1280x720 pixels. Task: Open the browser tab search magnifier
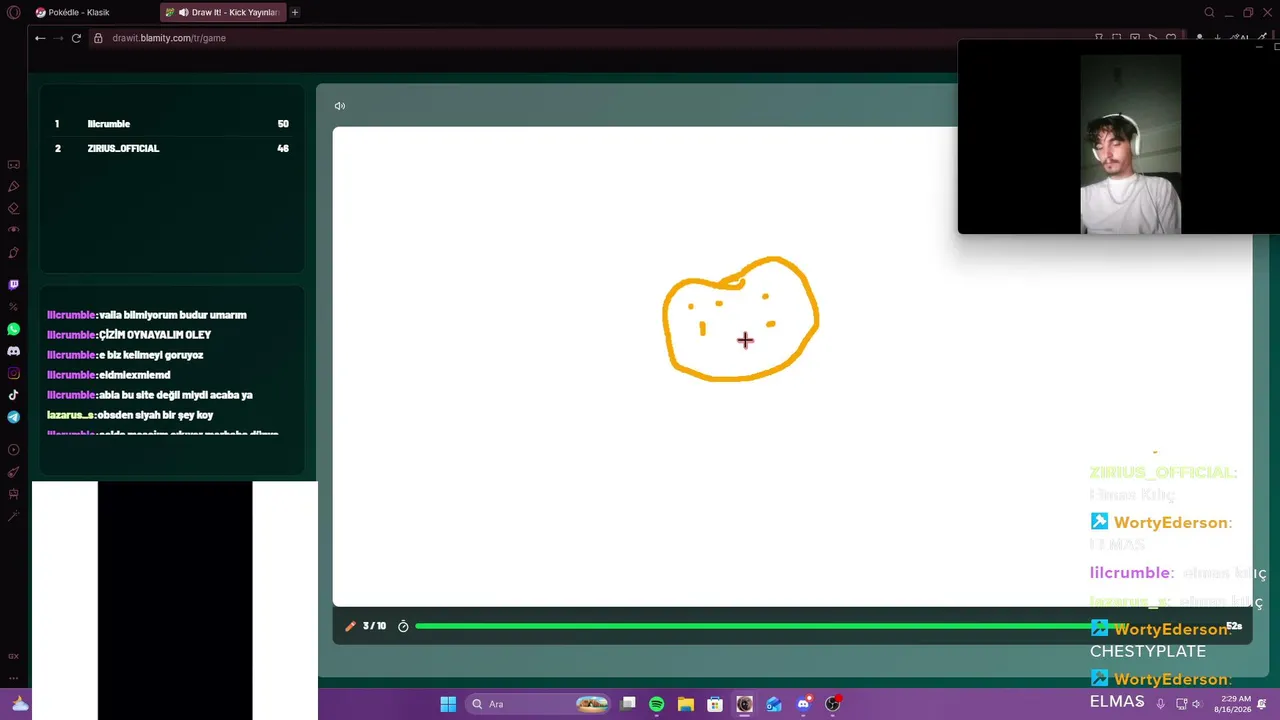tap(1209, 12)
